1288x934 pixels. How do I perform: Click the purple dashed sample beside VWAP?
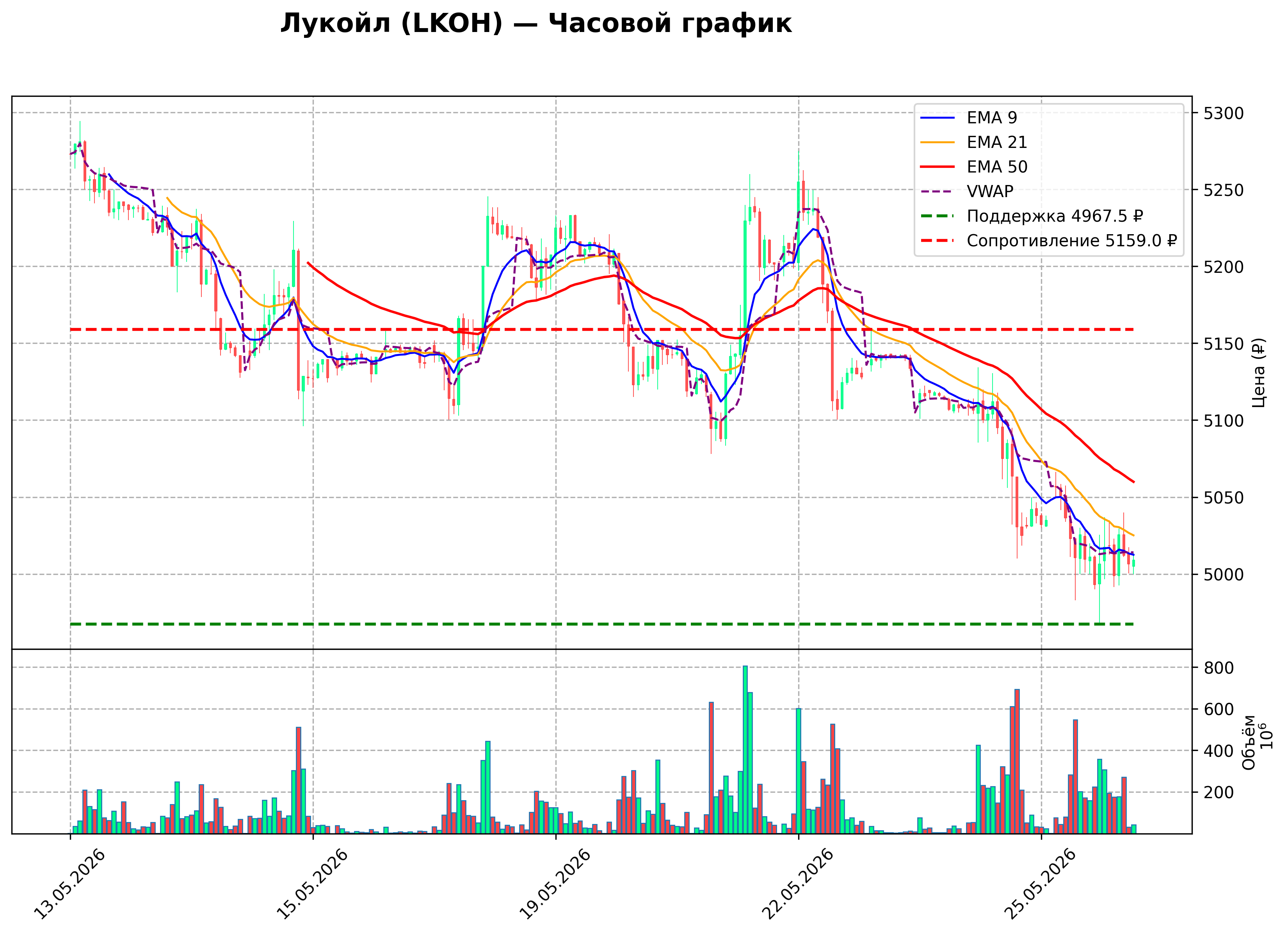[938, 191]
